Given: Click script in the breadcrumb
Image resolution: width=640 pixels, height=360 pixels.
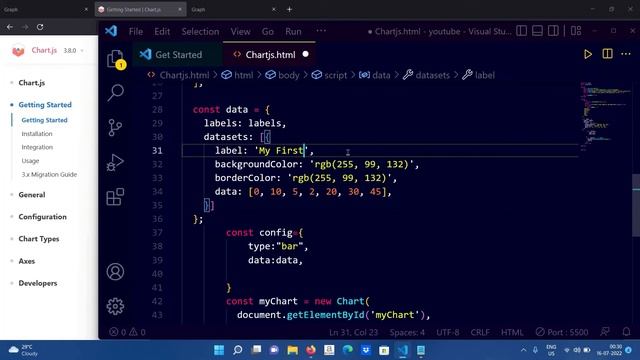Looking at the screenshot, I should coord(336,75).
